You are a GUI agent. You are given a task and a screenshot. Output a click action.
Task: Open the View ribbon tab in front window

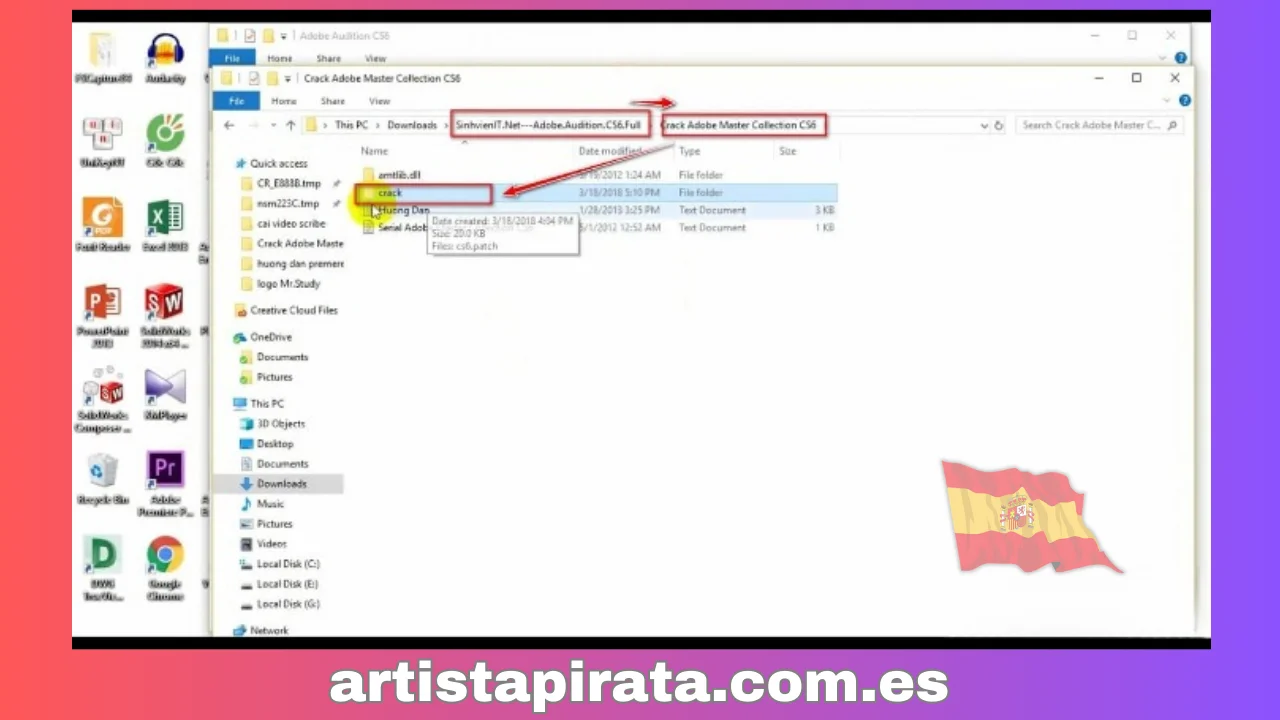click(x=380, y=101)
